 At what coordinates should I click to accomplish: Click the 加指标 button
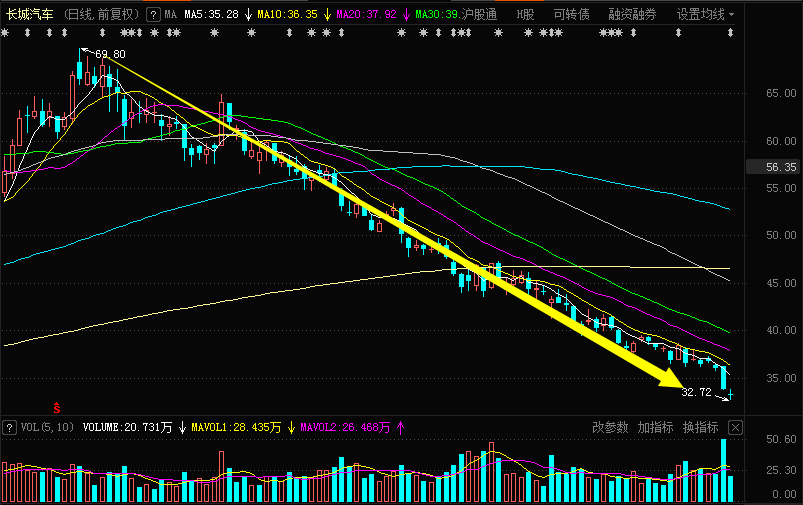[x=655, y=427]
